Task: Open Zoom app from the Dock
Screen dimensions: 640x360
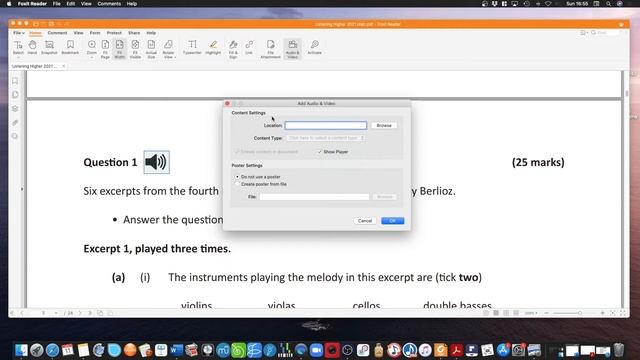Action: 316,350
